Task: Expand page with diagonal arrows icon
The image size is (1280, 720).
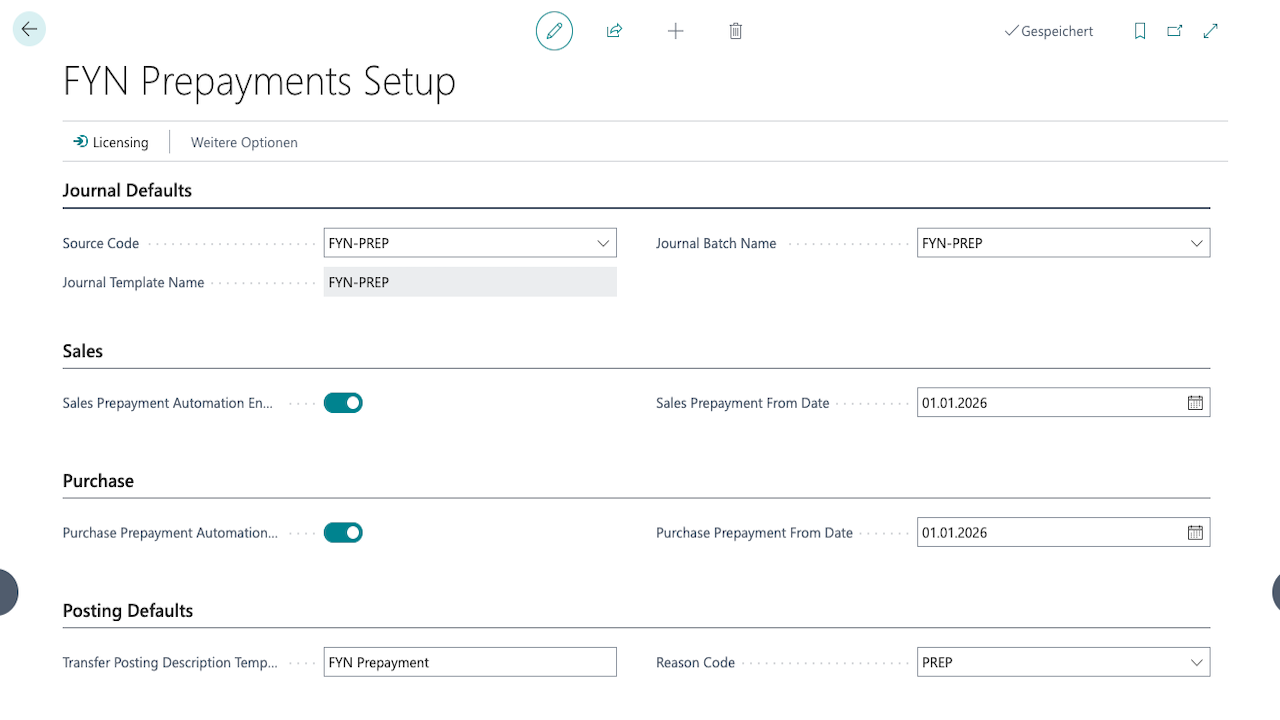Action: tap(1211, 31)
